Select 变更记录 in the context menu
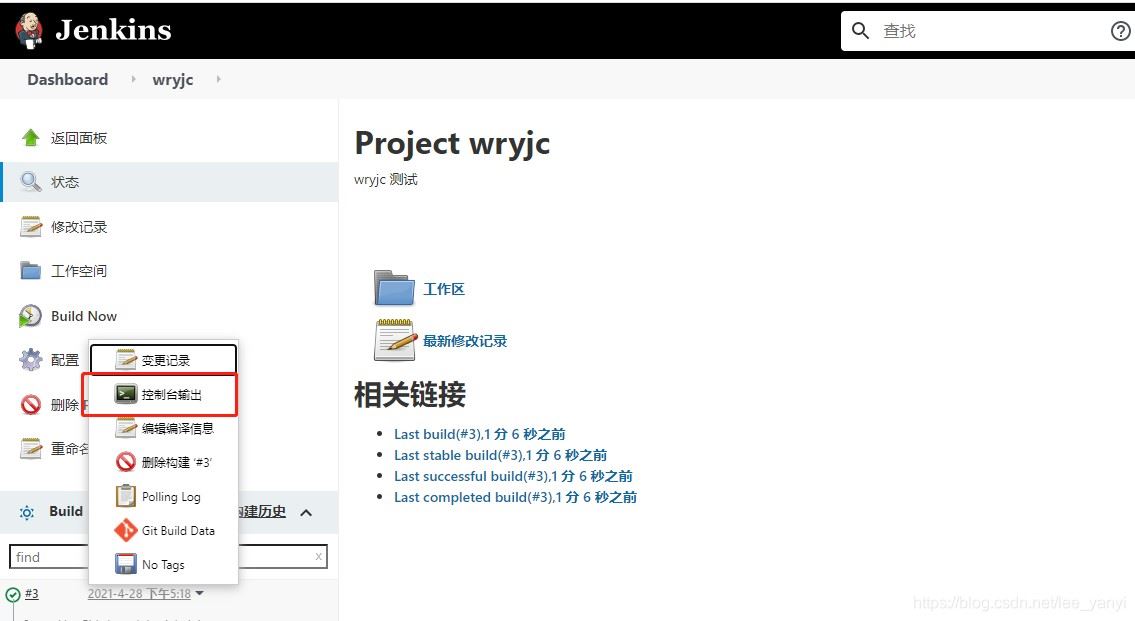The height and width of the screenshot is (621, 1135). coord(164,360)
